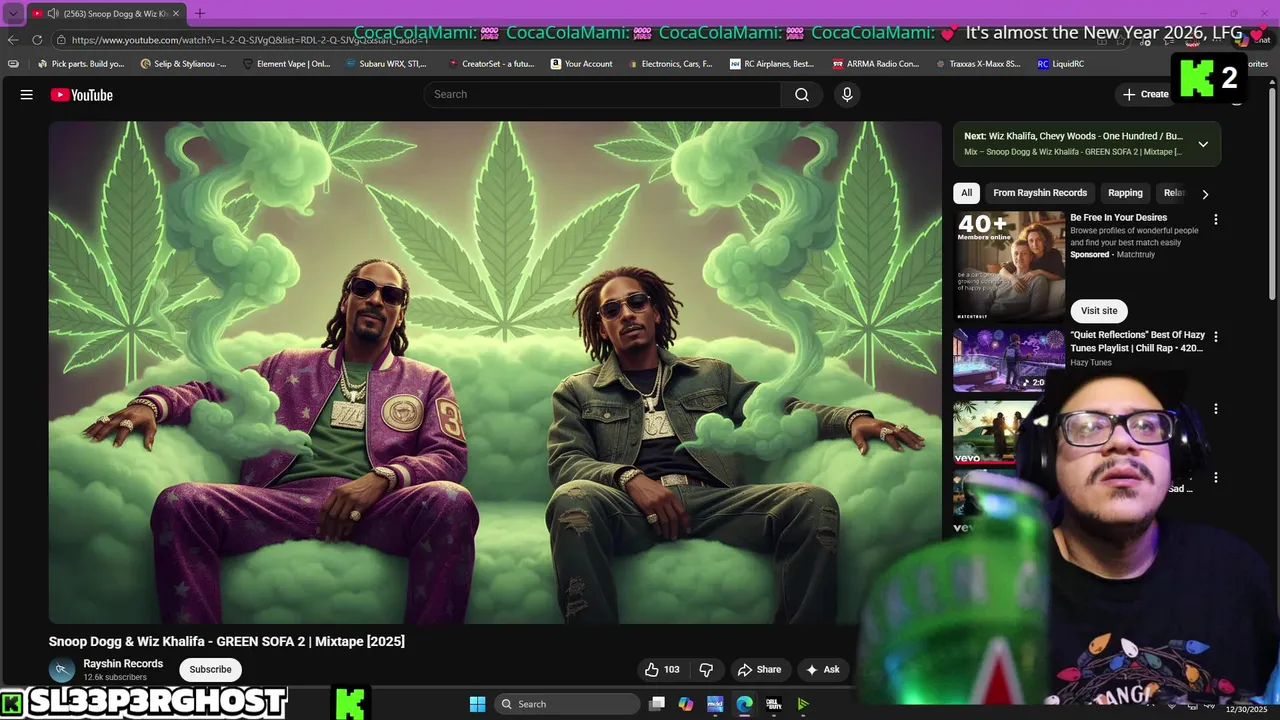Open the ARRMA Radio Con bookmark
Image resolution: width=1280 pixels, height=720 pixels.
(x=876, y=64)
